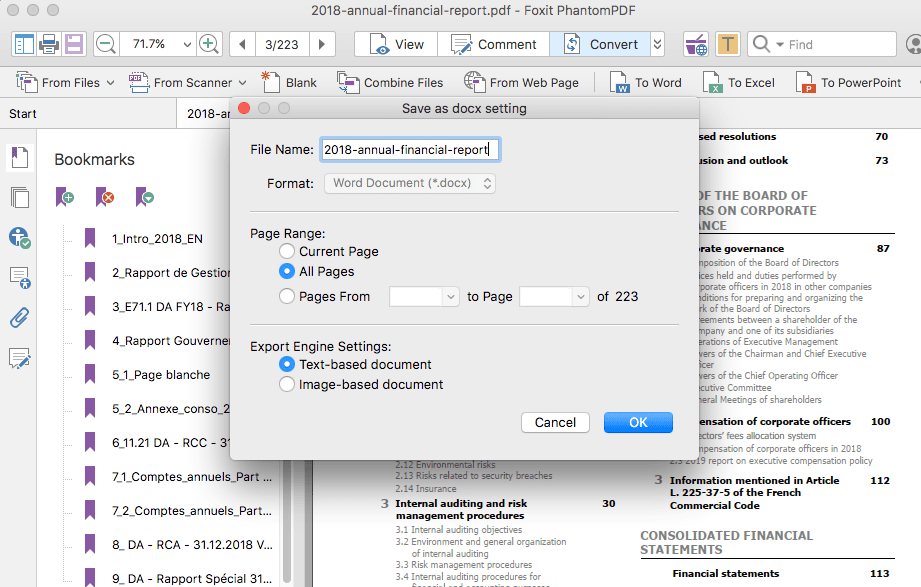
Task: Open the Convert ribbon tab
Action: (x=600, y=44)
